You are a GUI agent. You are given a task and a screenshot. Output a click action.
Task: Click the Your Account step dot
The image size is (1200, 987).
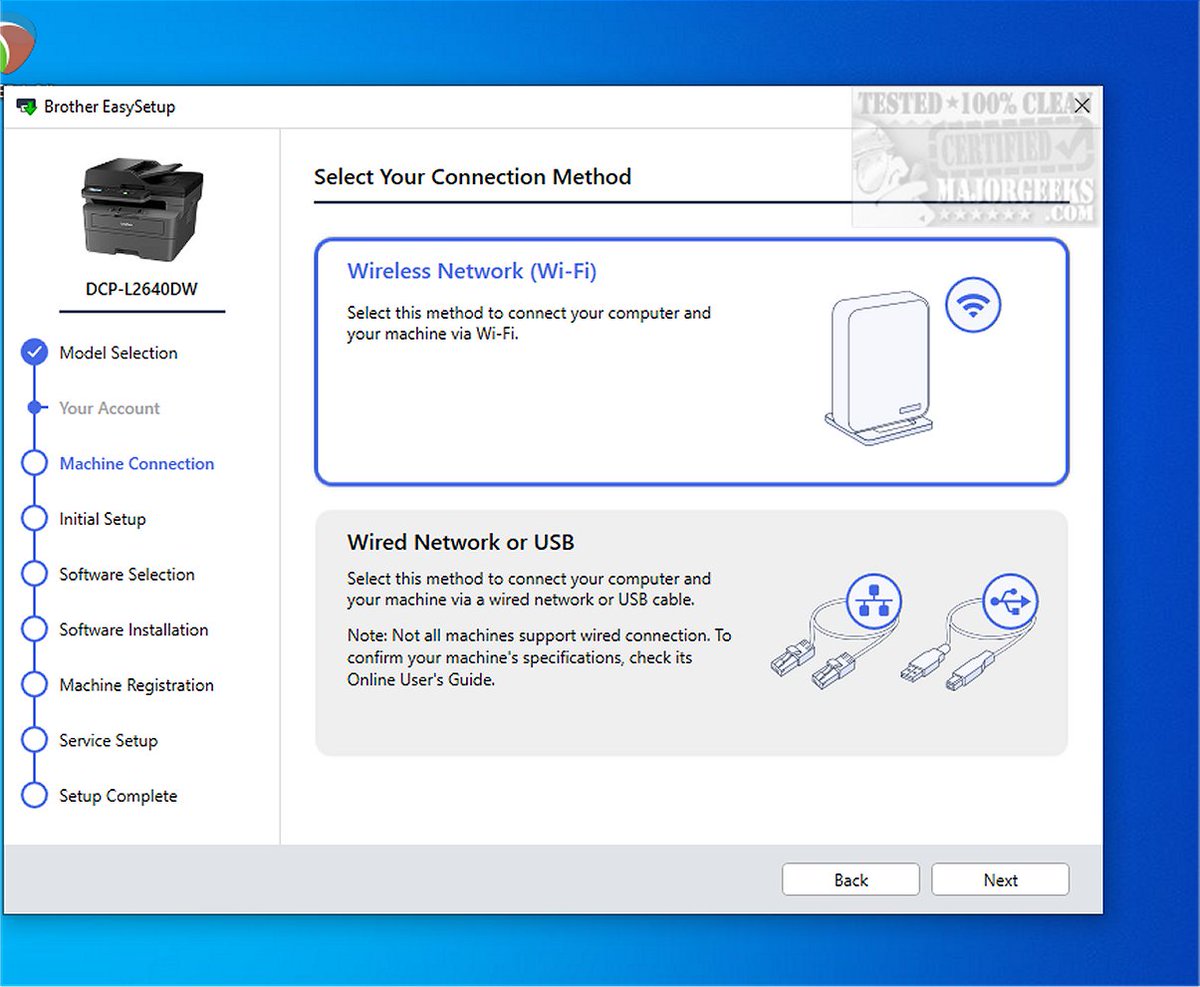pyautogui.click(x=35, y=408)
